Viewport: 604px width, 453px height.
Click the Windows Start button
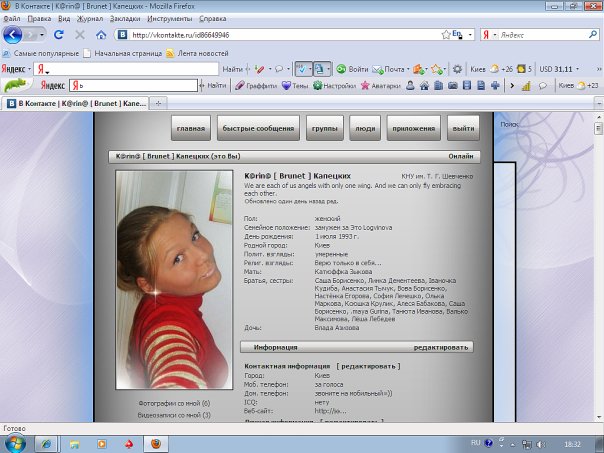16,441
